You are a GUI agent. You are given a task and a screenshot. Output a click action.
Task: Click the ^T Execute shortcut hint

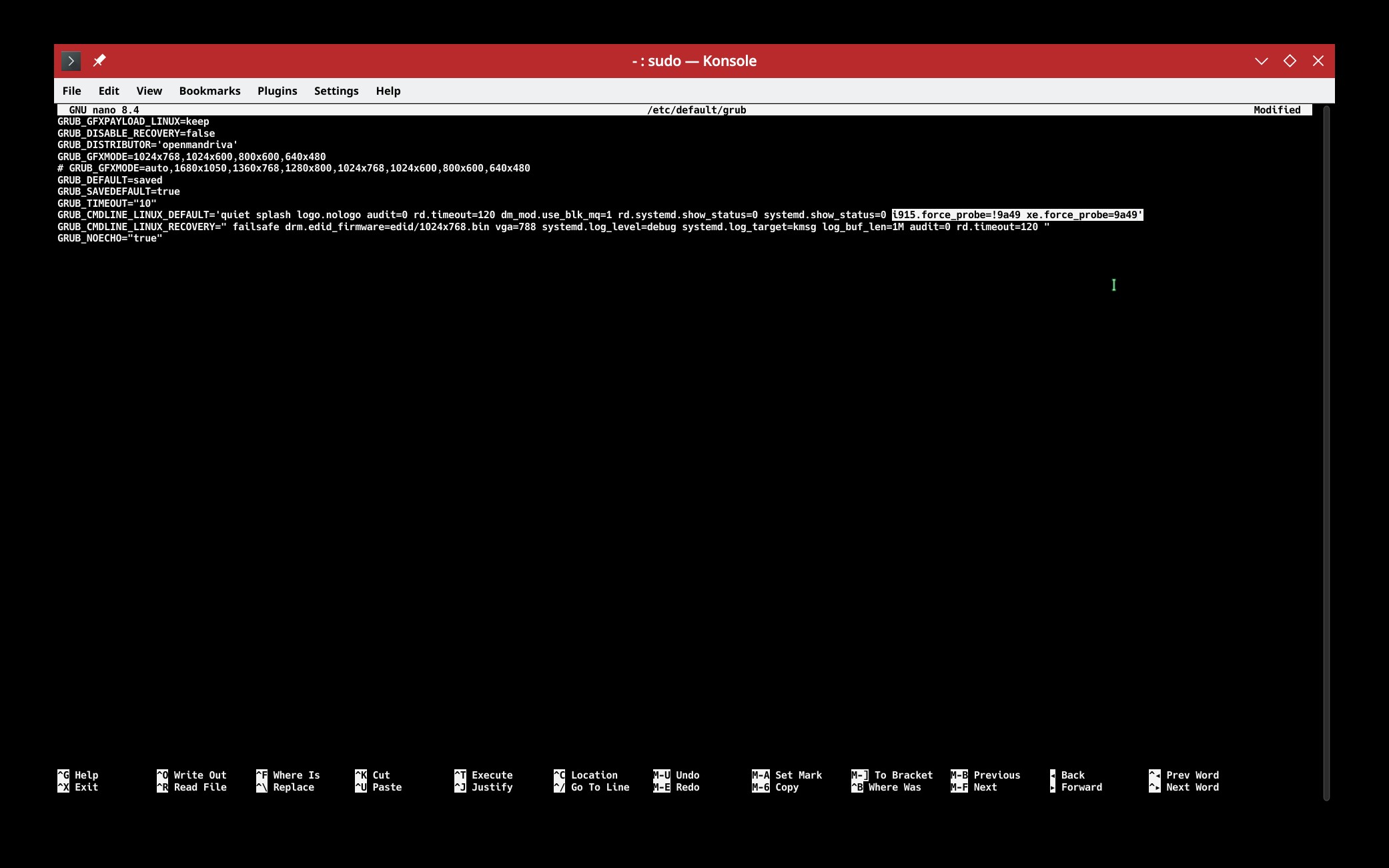pos(484,775)
